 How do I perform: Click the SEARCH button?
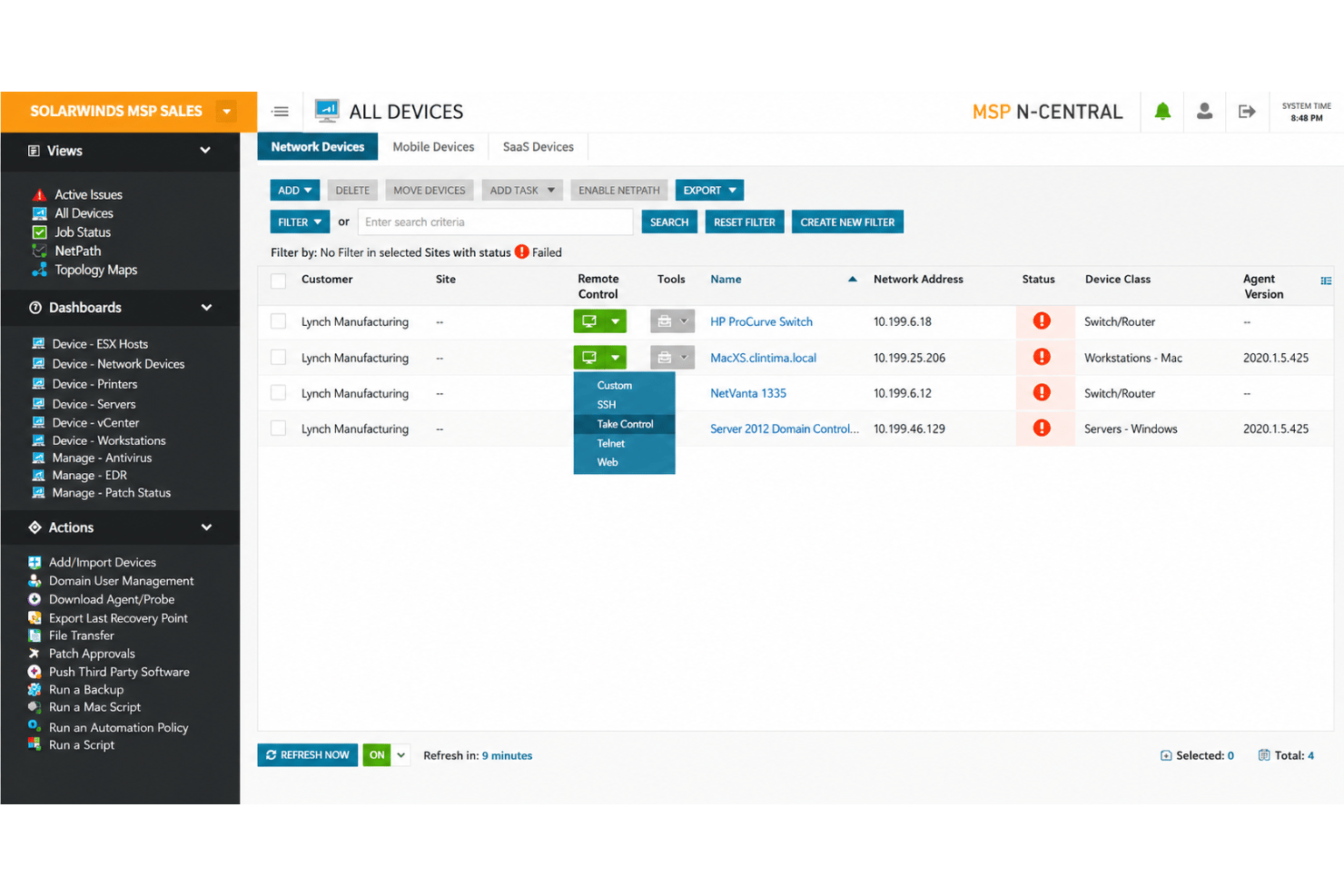(669, 222)
